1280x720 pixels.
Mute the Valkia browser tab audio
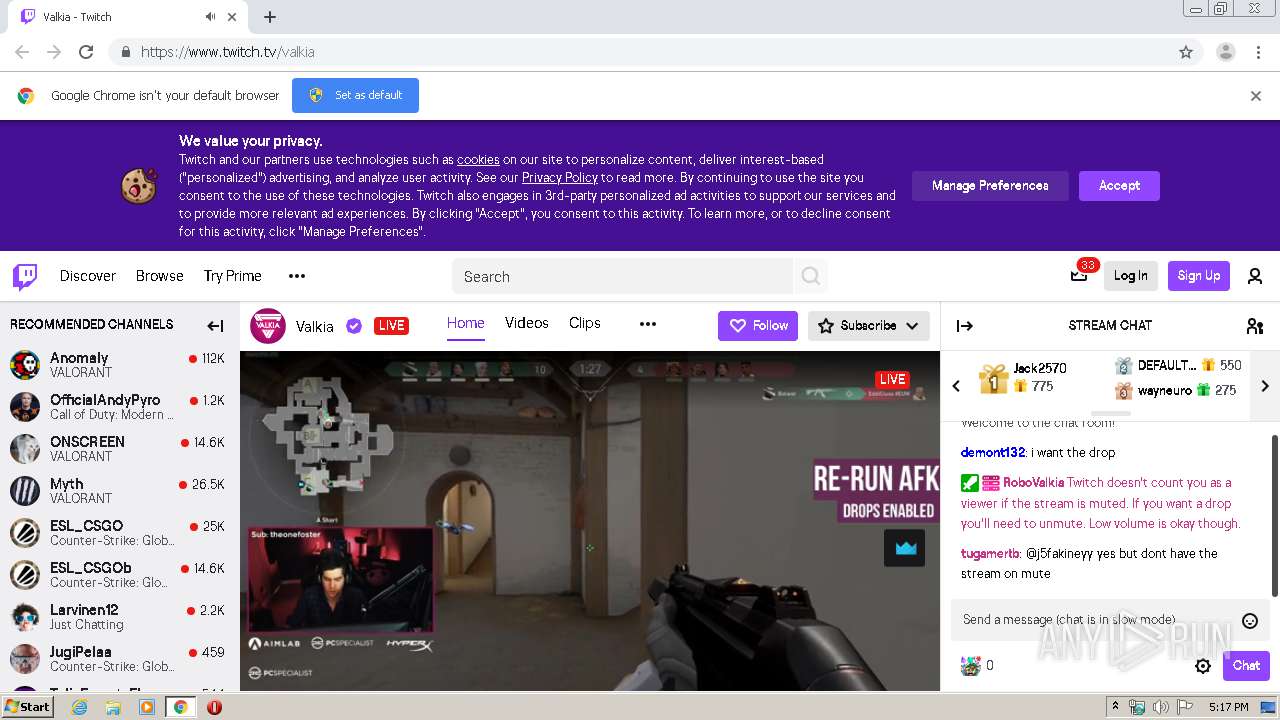(210, 17)
